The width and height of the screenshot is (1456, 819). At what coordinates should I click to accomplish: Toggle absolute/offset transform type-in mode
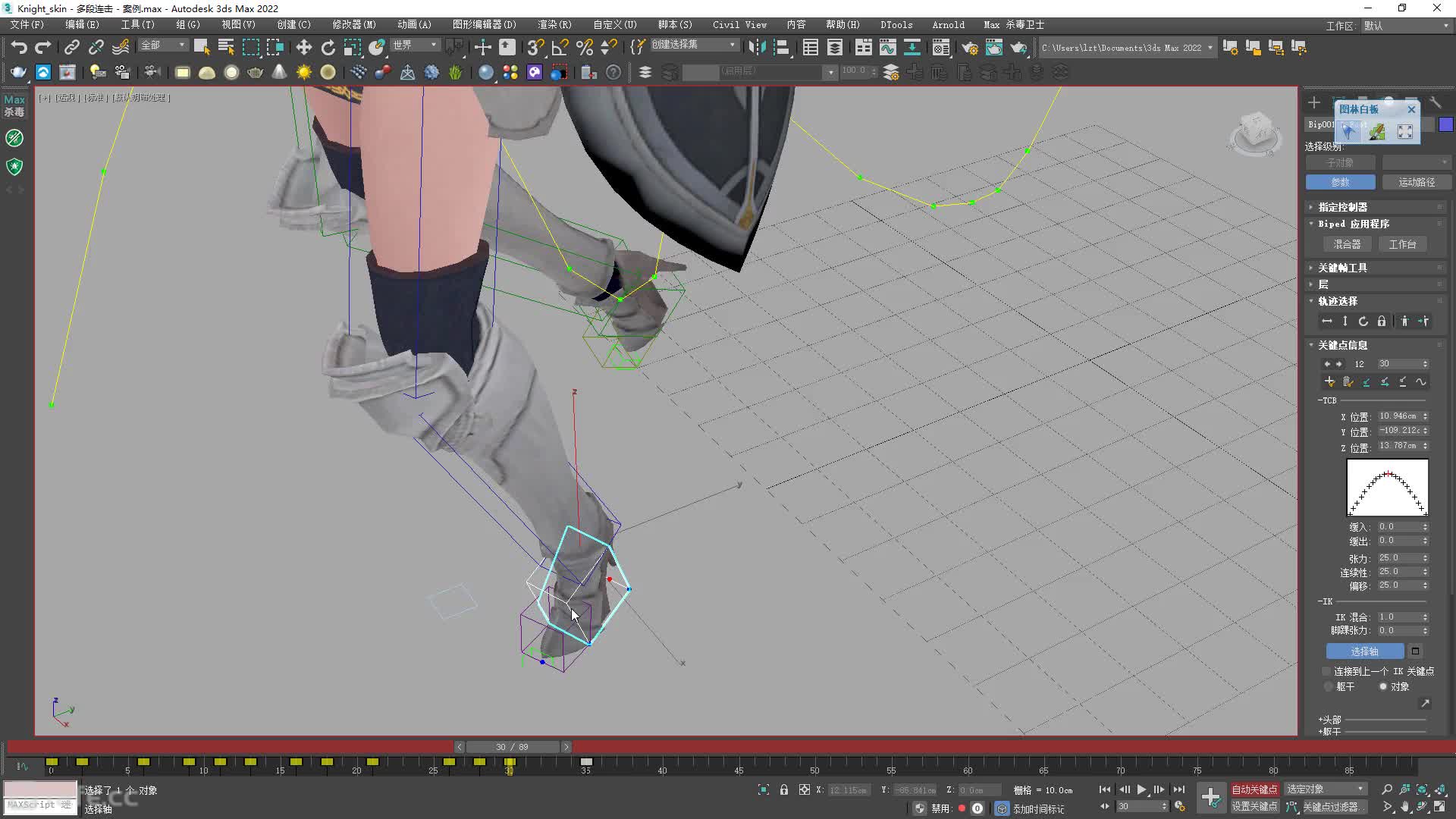[x=805, y=789]
